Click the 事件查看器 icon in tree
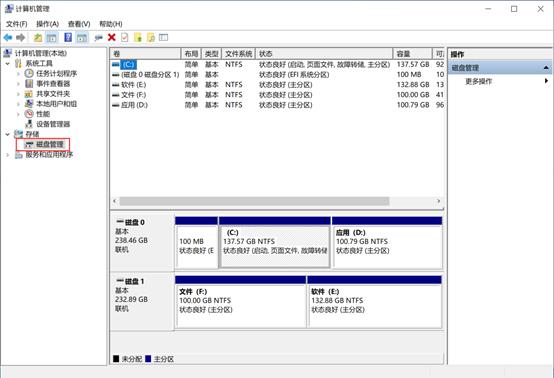The width and height of the screenshot is (554, 378). click(29, 84)
